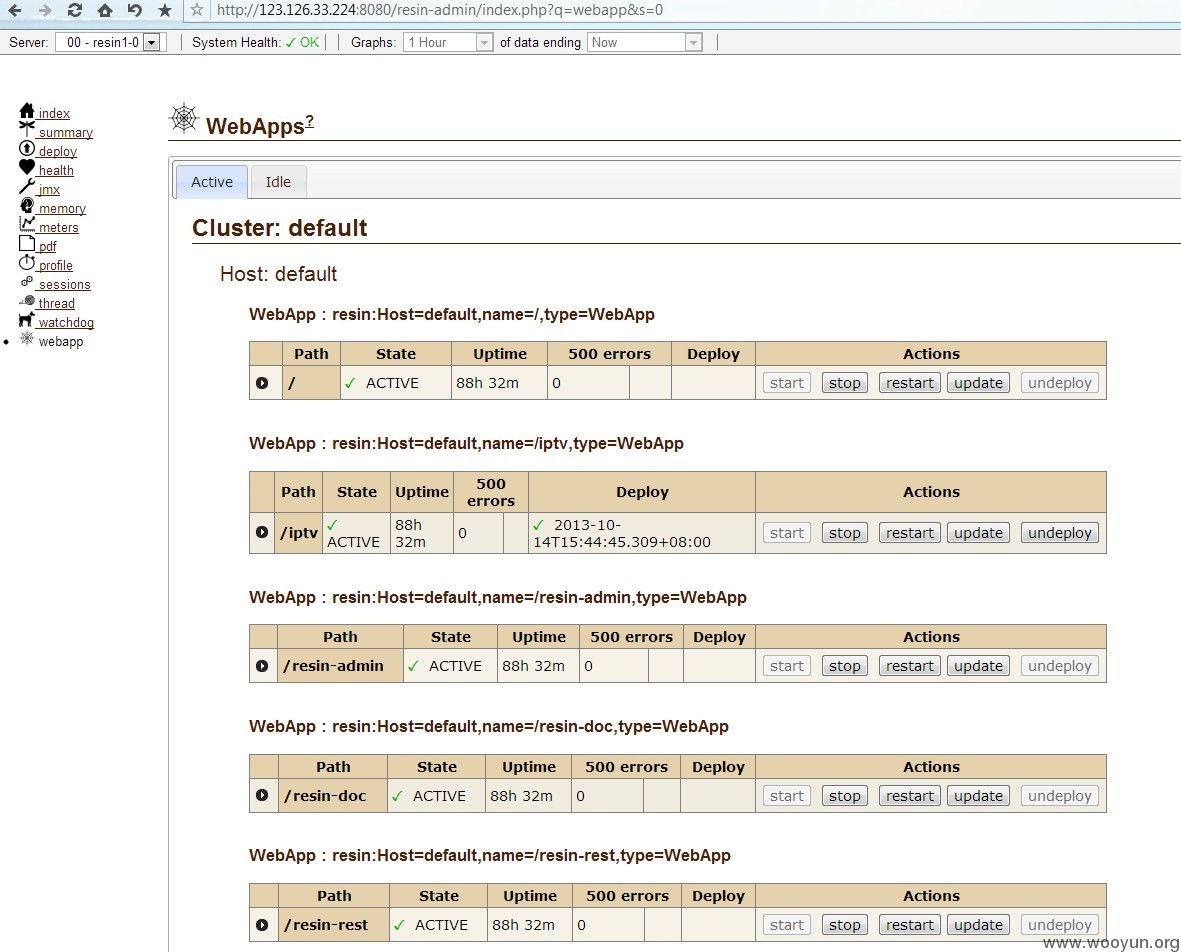
Task: Open the profile sidebar link
Action: pyautogui.click(x=56, y=265)
